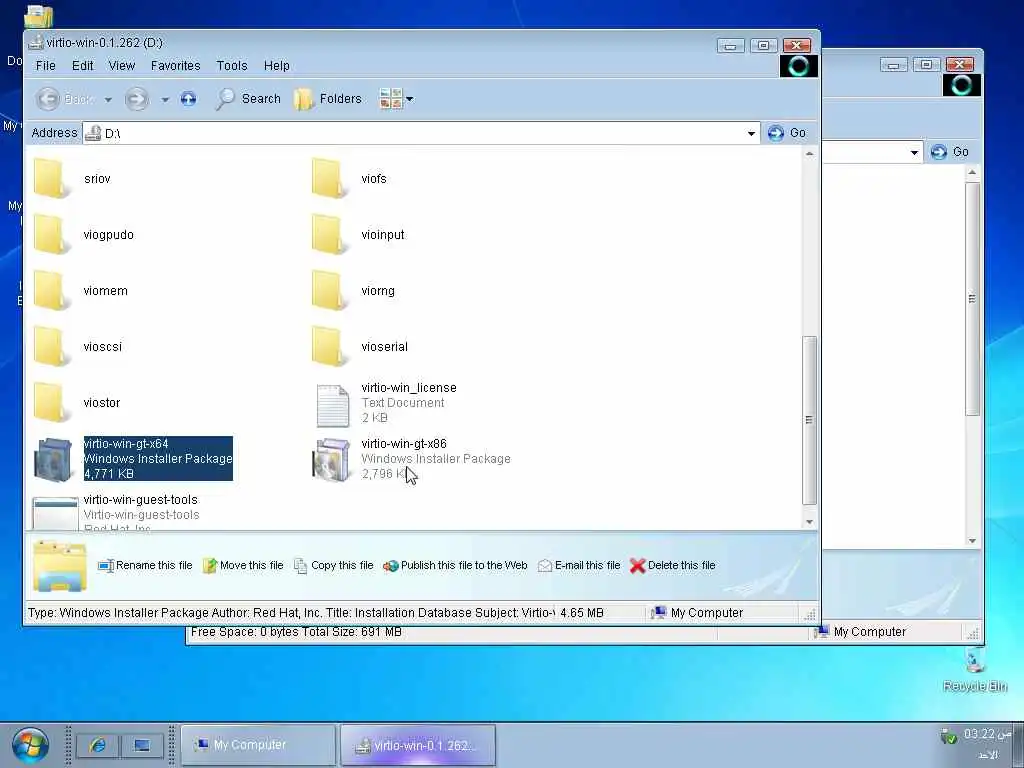Switch to virtio-win-0.1.262 taskbar button

[x=418, y=745]
